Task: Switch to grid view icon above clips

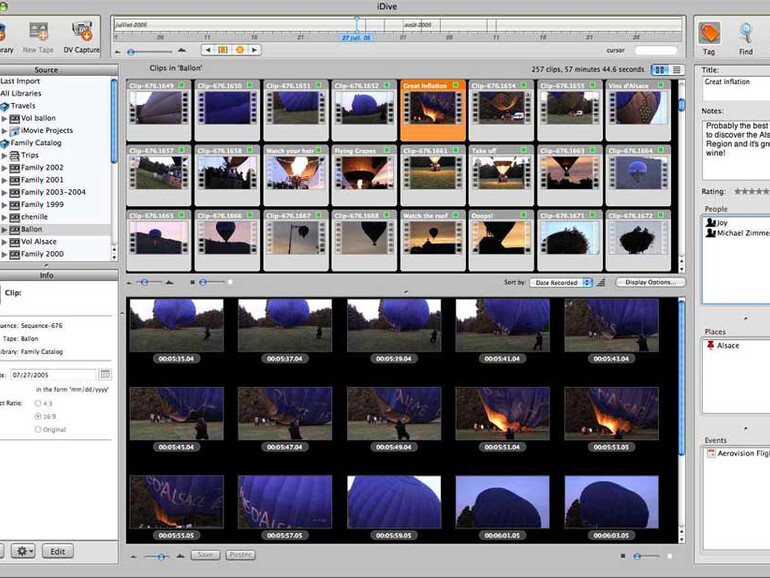Action: [660, 69]
